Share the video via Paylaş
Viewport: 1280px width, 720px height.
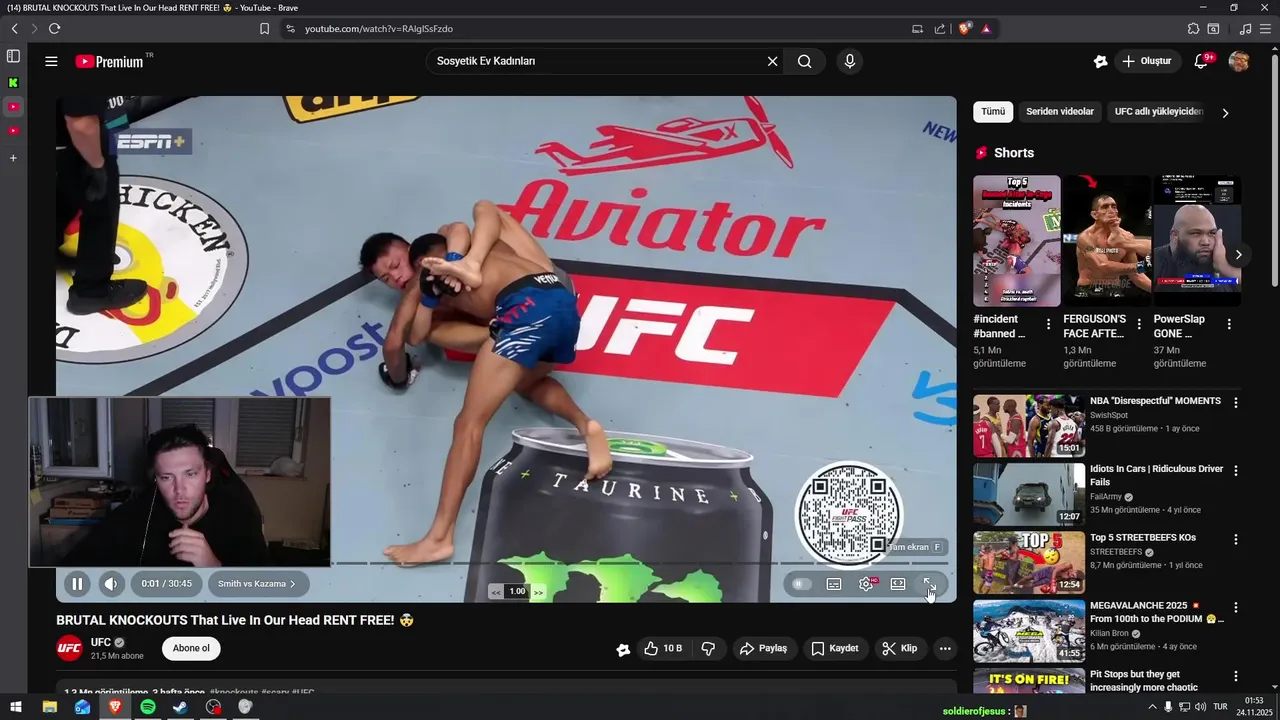pos(763,649)
